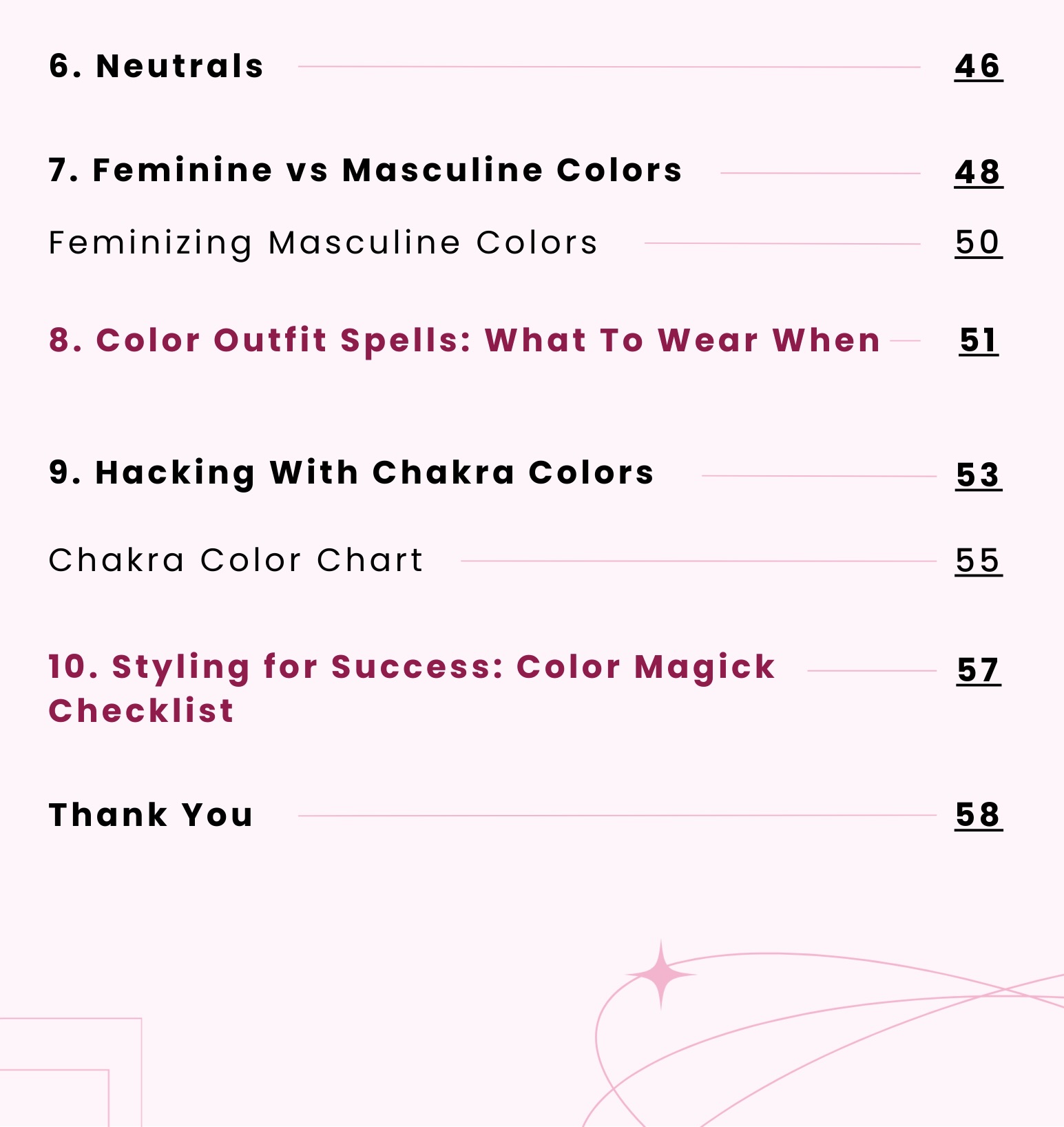Jump to page 58 link
1064x1127 pixels.
(978, 815)
